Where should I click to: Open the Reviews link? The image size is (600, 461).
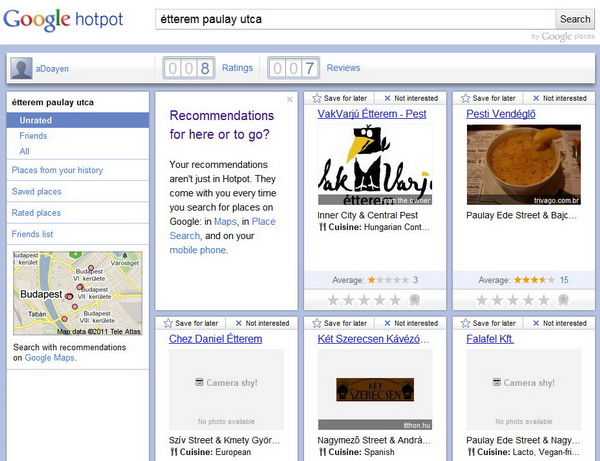[x=343, y=68]
